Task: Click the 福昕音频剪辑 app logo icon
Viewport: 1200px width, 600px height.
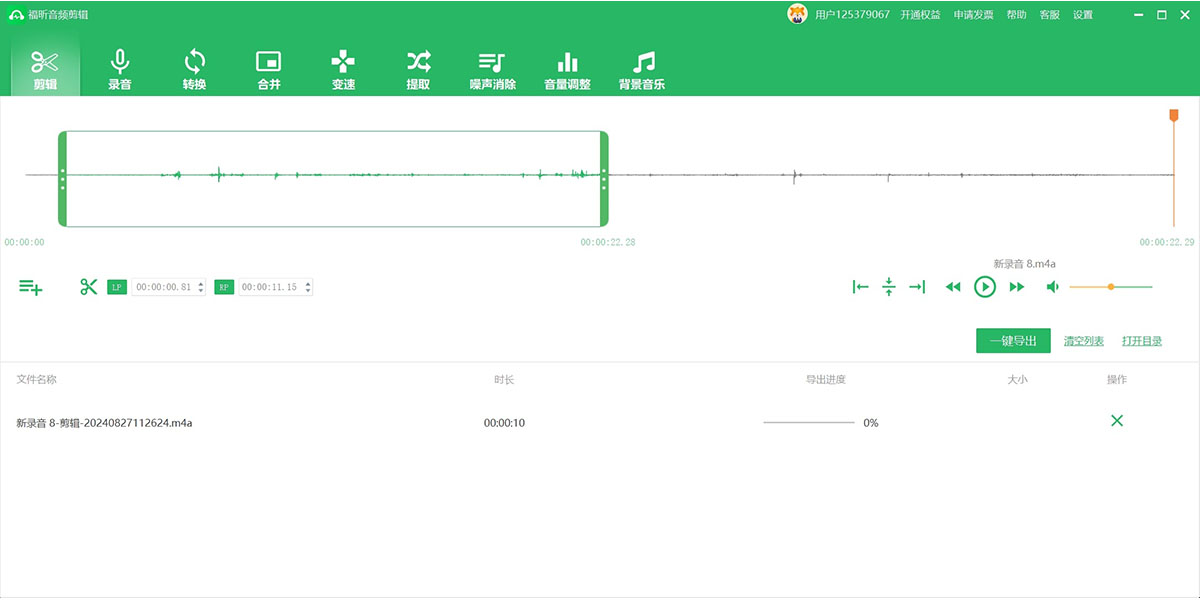Action: pyautogui.click(x=16, y=15)
